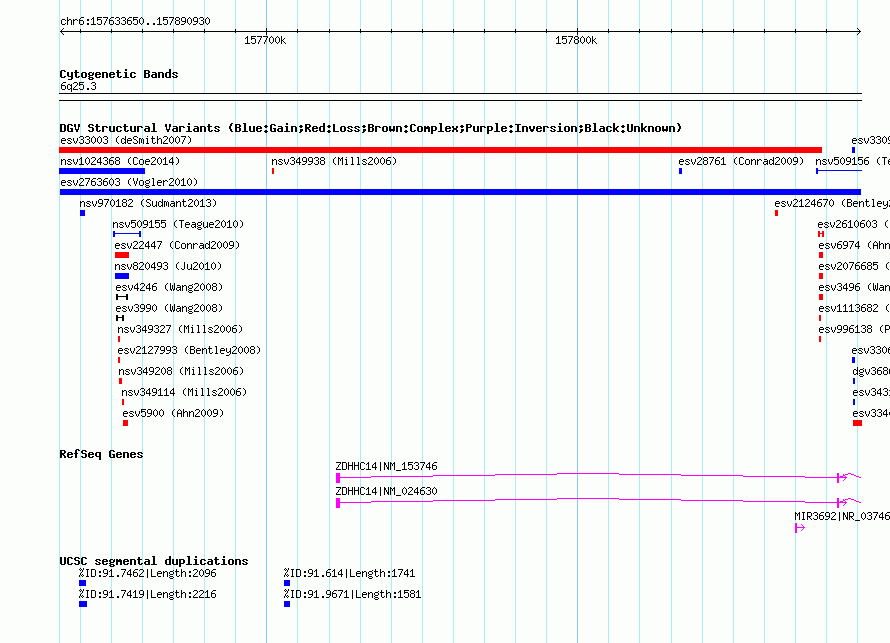Click the esv2124670 variant label
The image size is (890, 643).
[x=832, y=203]
